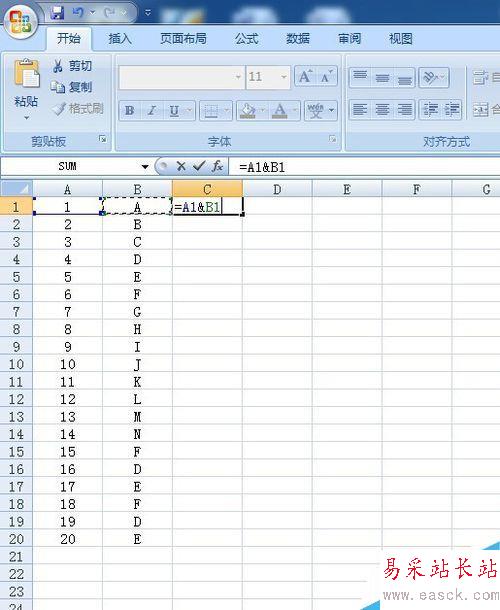500x610 pixels.
Task: Apply font color letter A
Action: click(279, 110)
